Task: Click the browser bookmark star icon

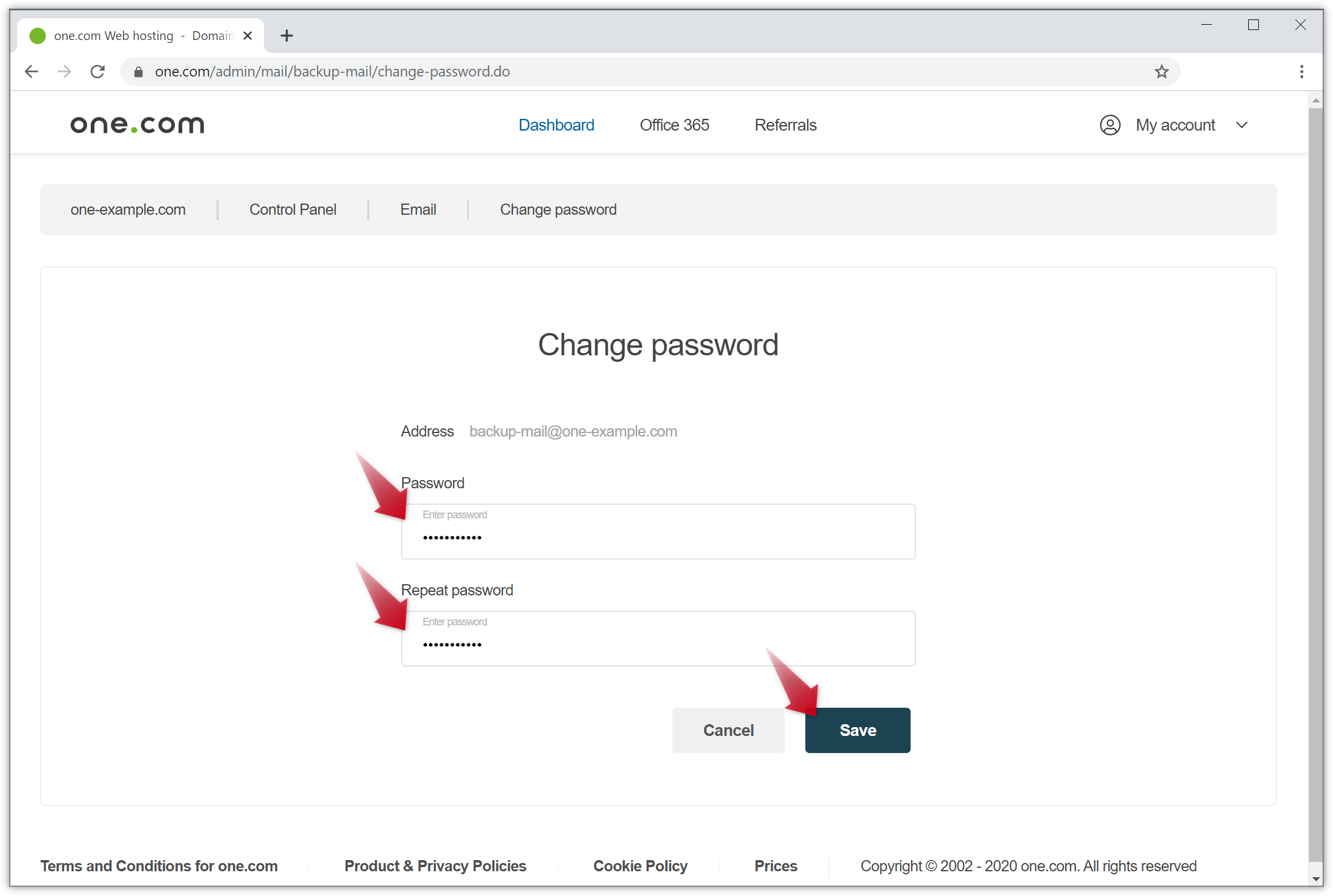Action: (1162, 71)
